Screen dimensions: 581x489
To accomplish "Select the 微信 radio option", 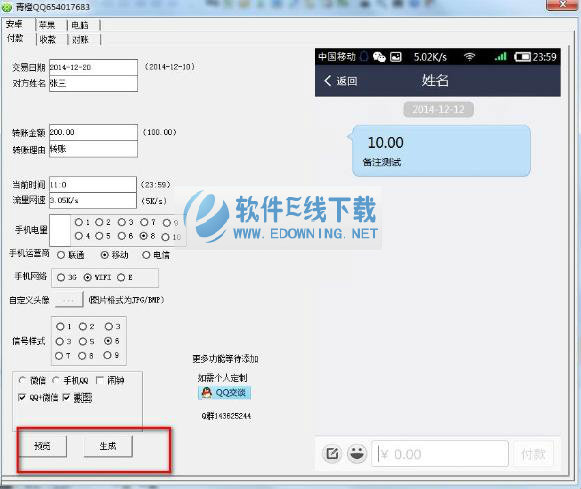I will point(22,380).
